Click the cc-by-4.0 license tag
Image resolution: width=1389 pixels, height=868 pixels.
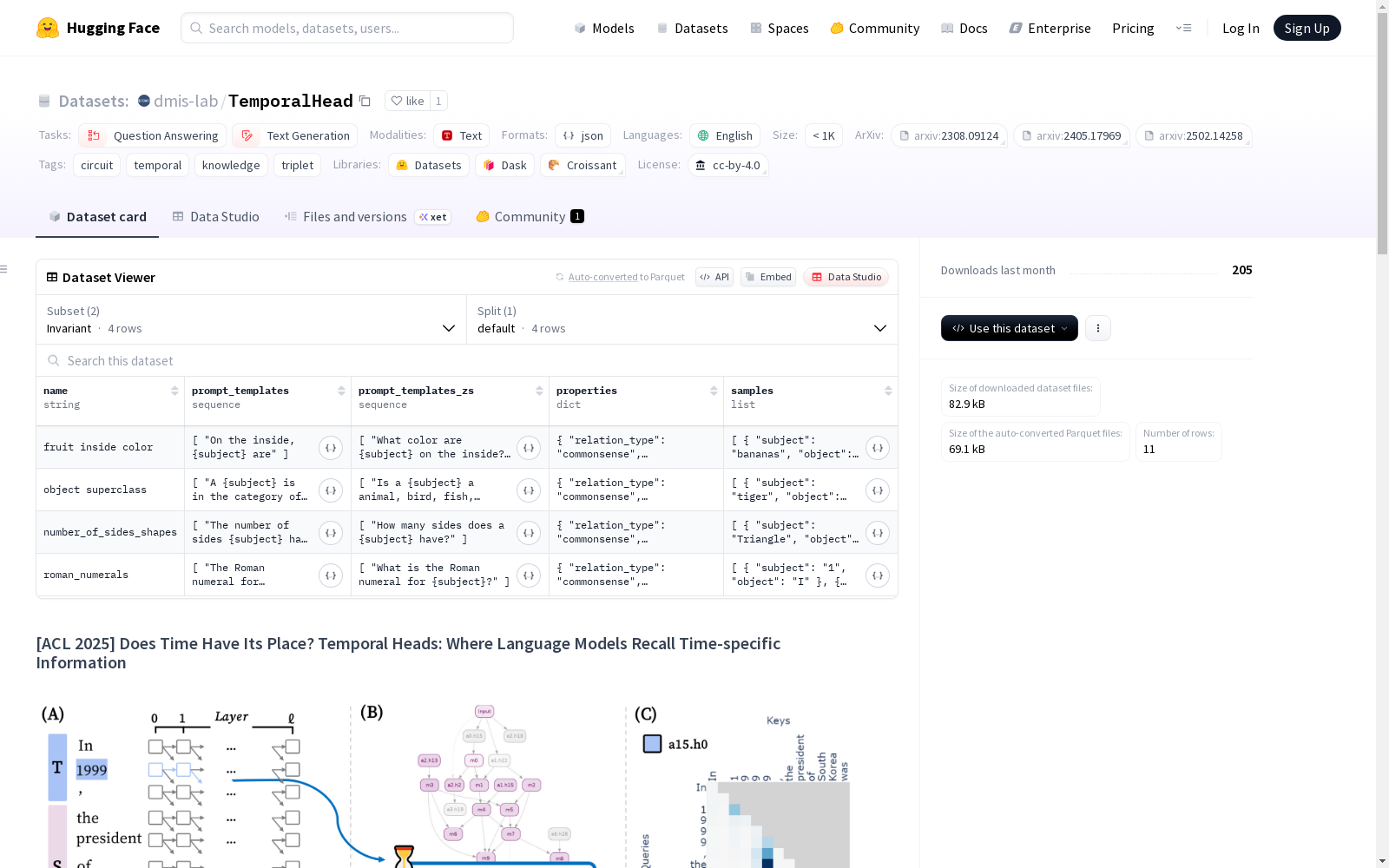pyautogui.click(x=727, y=165)
